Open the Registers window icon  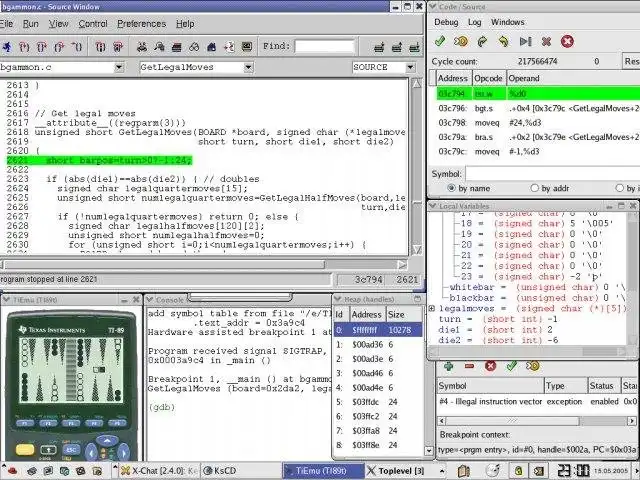coord(142,47)
